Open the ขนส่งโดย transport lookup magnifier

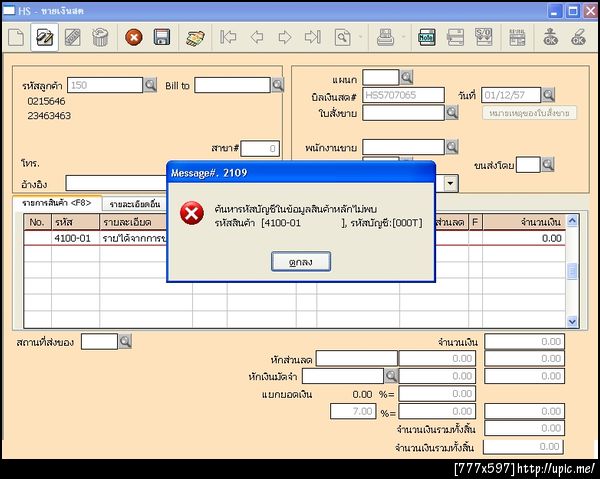click(x=548, y=165)
